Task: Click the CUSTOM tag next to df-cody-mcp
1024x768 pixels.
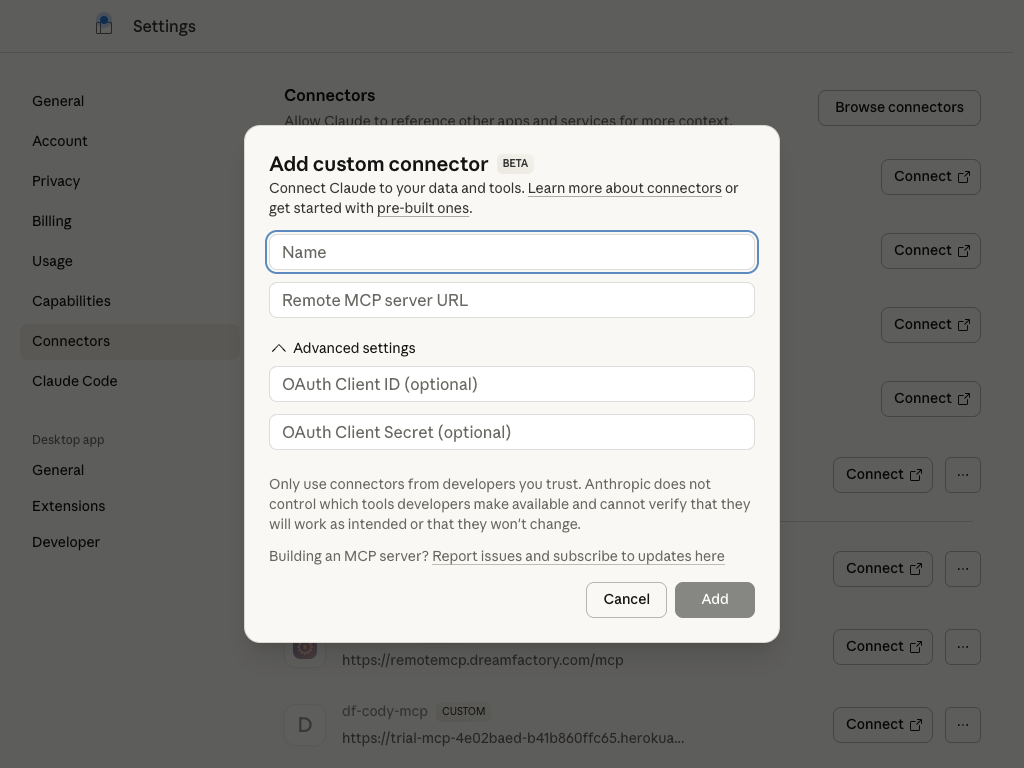Action: tap(464, 711)
